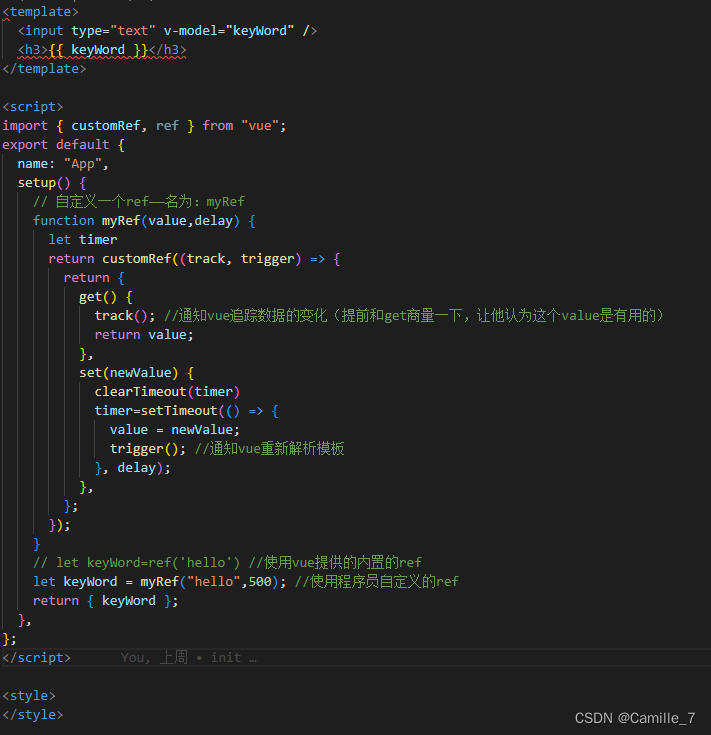This screenshot has width=711, height=735.
Task: Click the {{ keyWord }} interpolation in h3
Action: [98, 50]
